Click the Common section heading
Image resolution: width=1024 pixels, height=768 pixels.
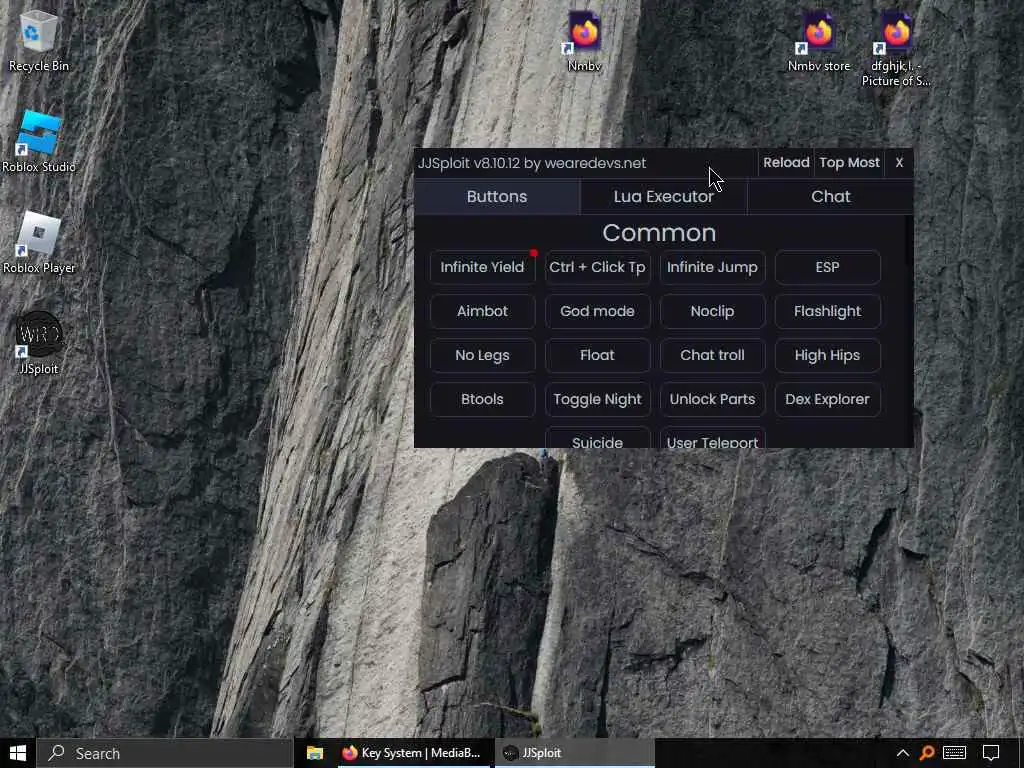(659, 232)
